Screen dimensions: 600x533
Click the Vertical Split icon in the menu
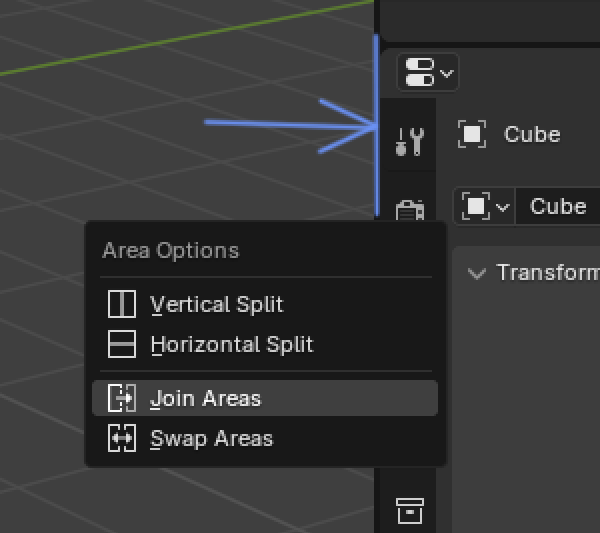(x=122, y=304)
